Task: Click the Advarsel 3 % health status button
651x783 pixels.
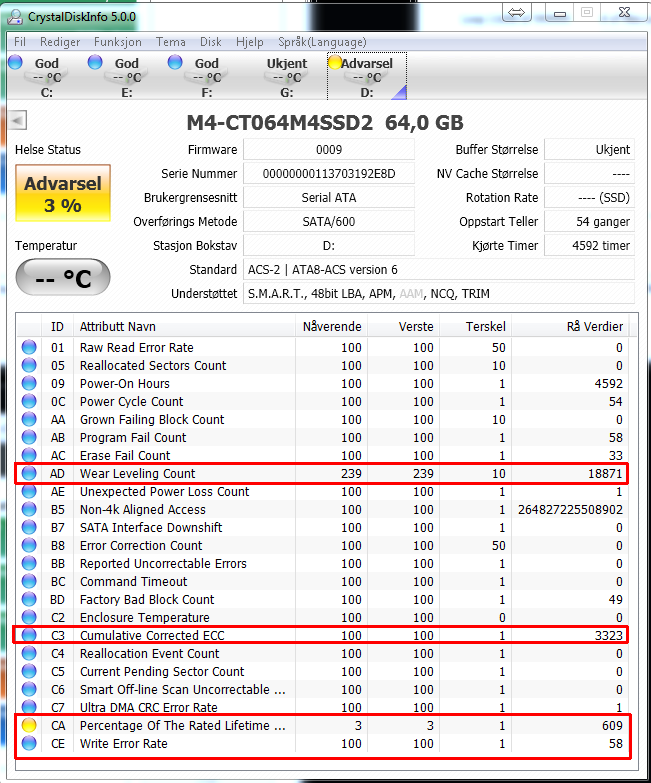Action: pyautogui.click(x=63, y=193)
